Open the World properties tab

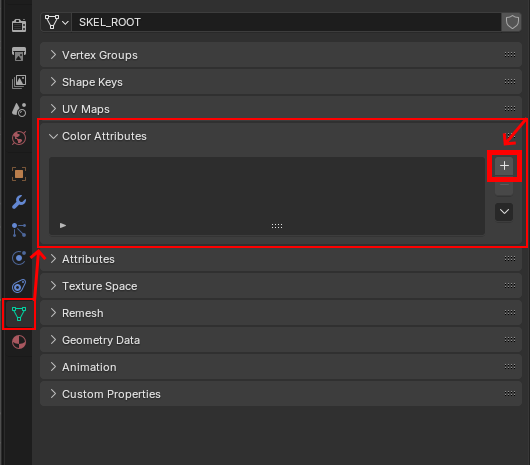19,138
